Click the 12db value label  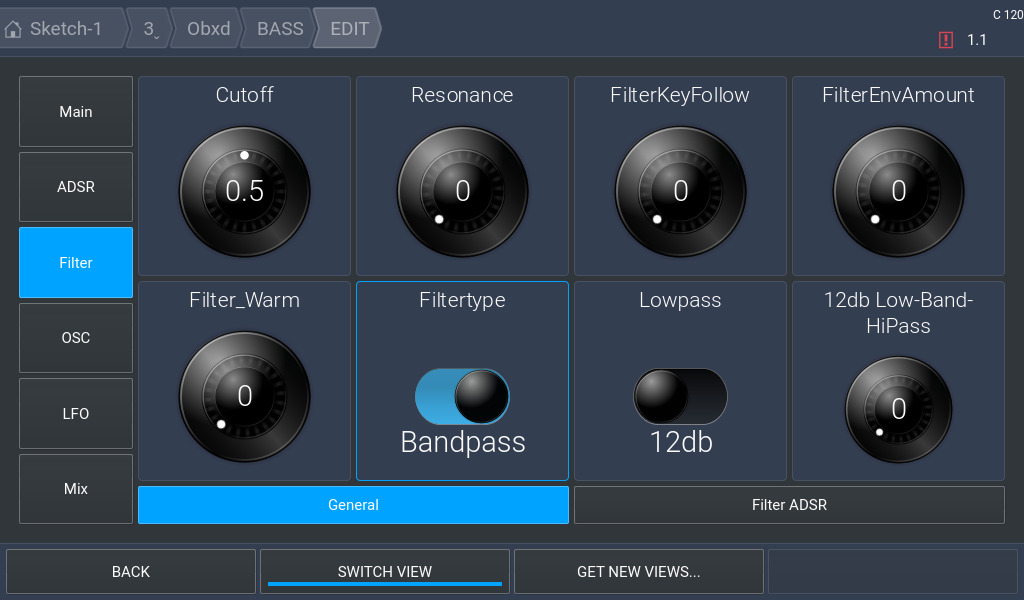coord(680,442)
